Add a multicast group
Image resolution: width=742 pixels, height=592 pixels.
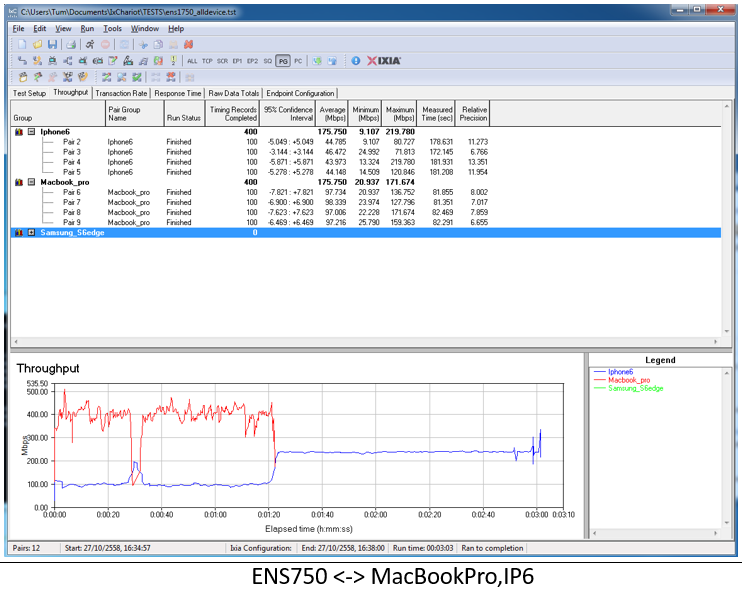68,61
